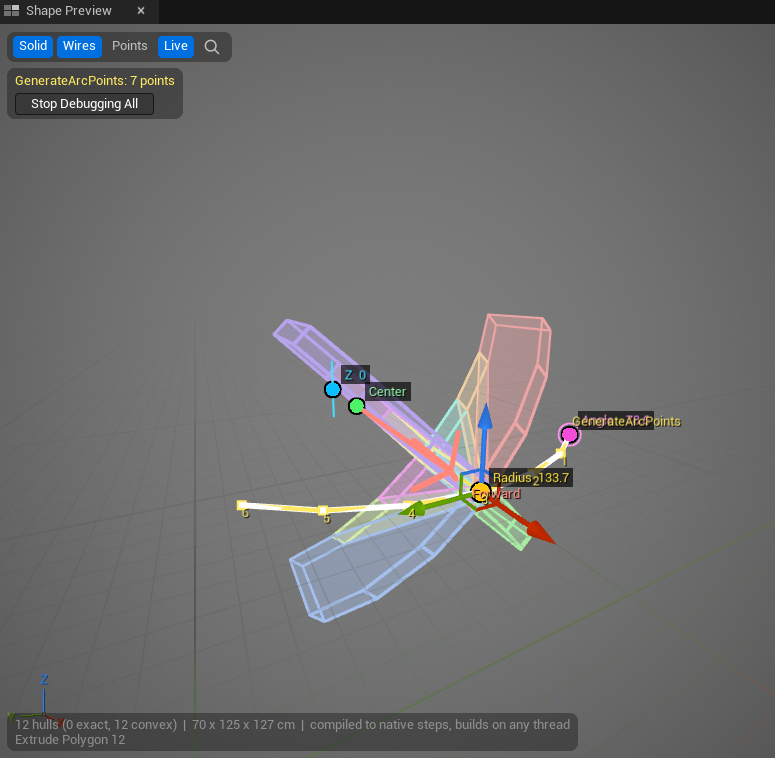Viewport: 775px width, 758px height.
Task: Click the Z 0 label
Action: pos(355,375)
